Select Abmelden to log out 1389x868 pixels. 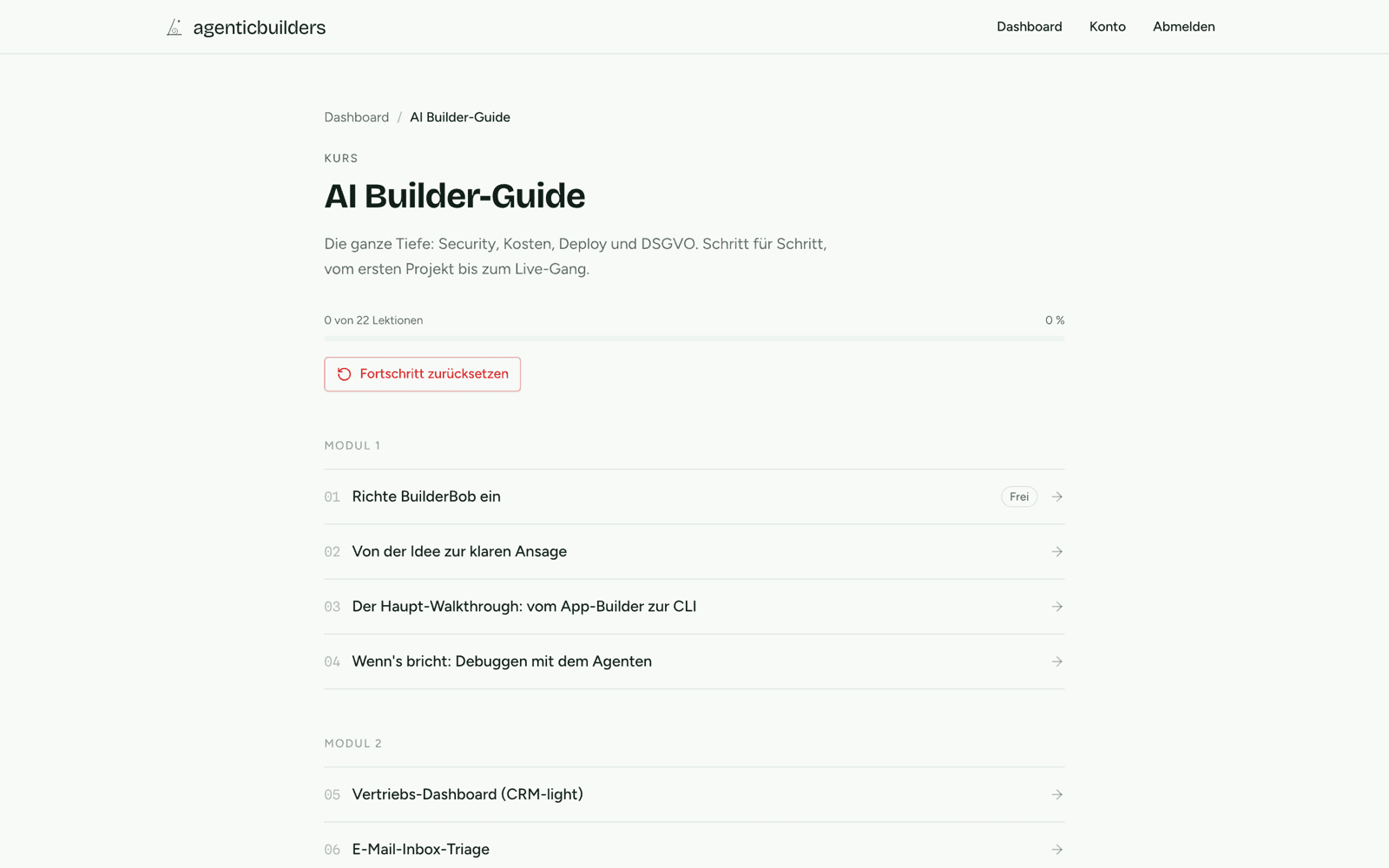(x=1184, y=27)
